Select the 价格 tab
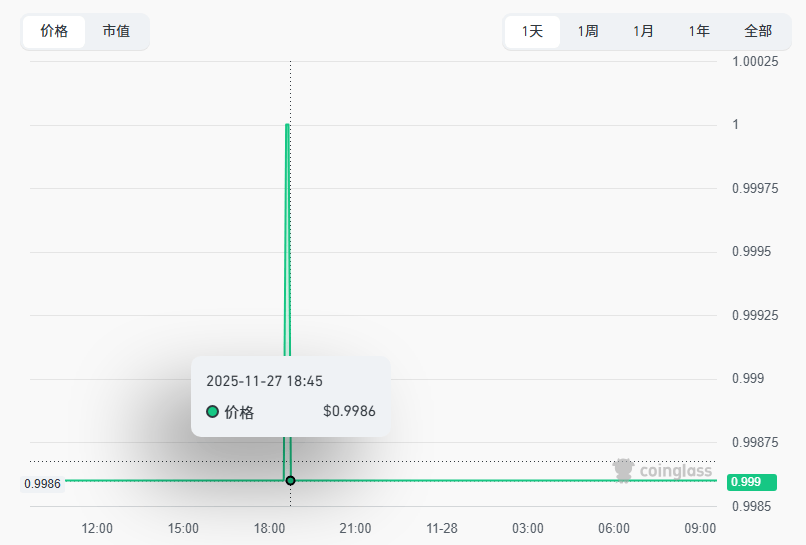The width and height of the screenshot is (806, 545). pyautogui.click(x=54, y=31)
